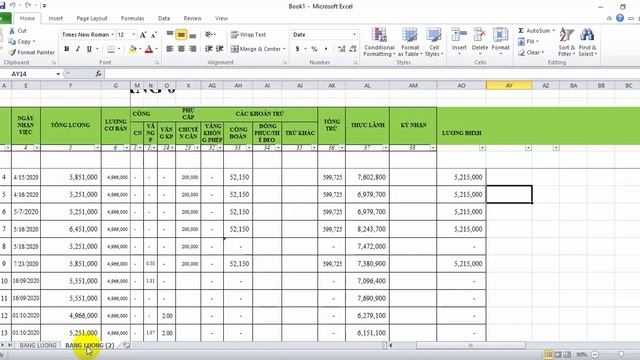This screenshot has width=640, height=360.
Task: Center text horizontally
Action: click(x=181, y=49)
